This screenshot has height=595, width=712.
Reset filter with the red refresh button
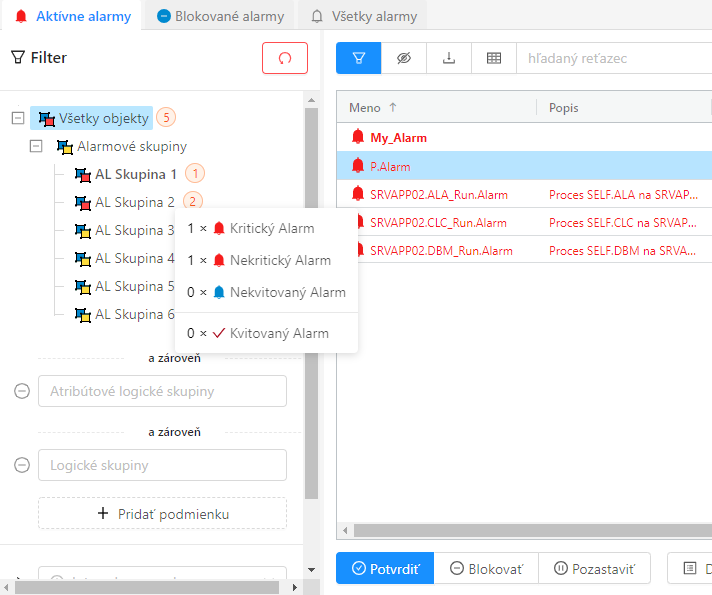285,58
